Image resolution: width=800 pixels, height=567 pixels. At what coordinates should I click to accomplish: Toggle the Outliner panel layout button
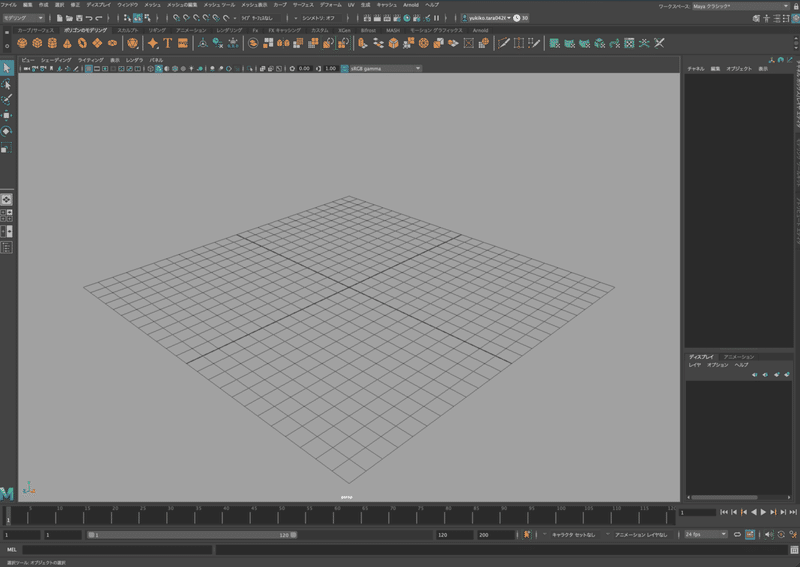point(7,248)
